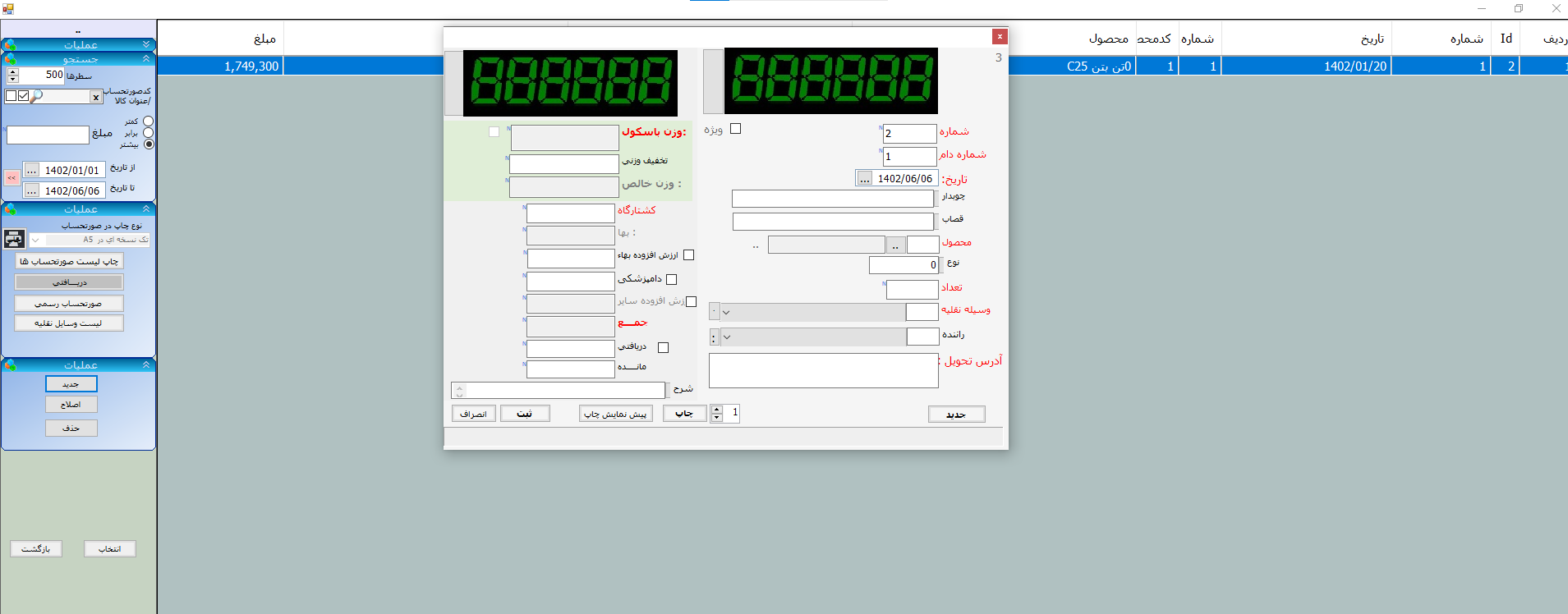Open the dialog's تاریخ date picker button

[x=864, y=178]
